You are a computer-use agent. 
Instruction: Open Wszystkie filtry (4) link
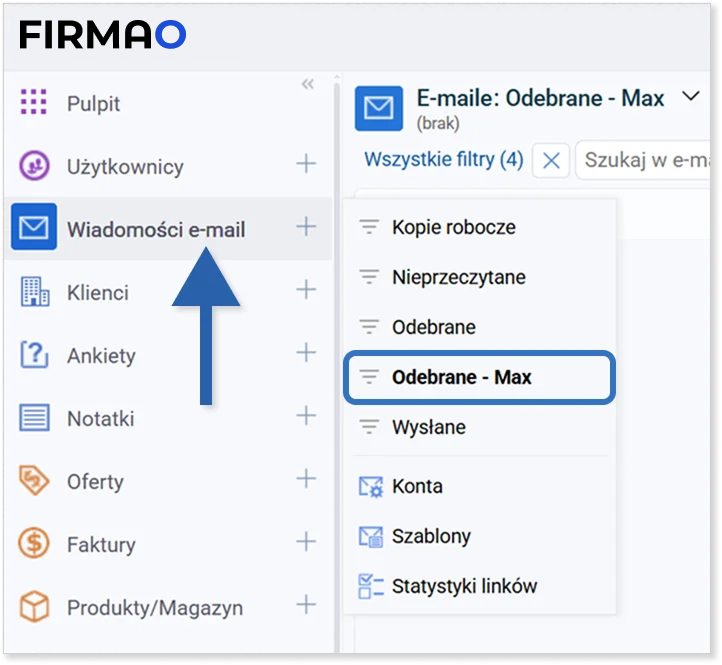(443, 160)
